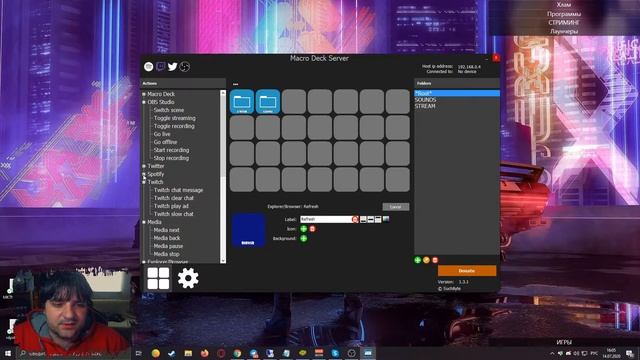
Task: Open the deck grid view icon
Action: pos(158,278)
